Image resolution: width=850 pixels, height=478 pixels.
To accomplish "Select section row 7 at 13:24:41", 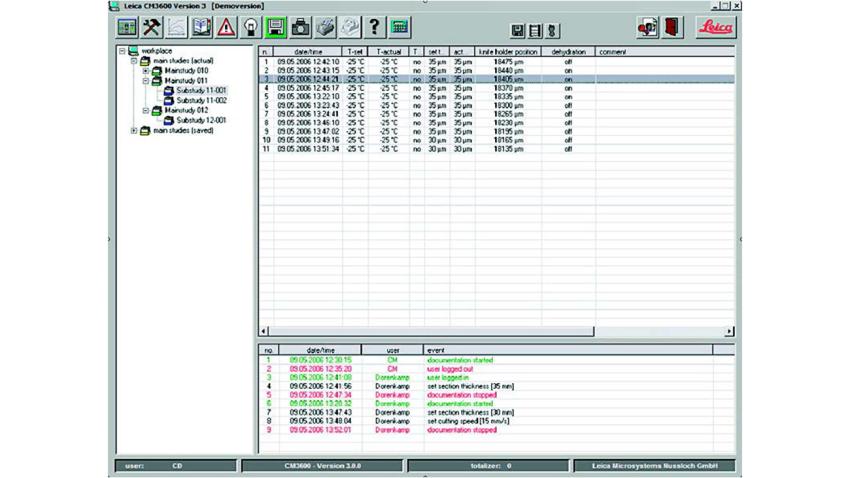I will 497,114.
